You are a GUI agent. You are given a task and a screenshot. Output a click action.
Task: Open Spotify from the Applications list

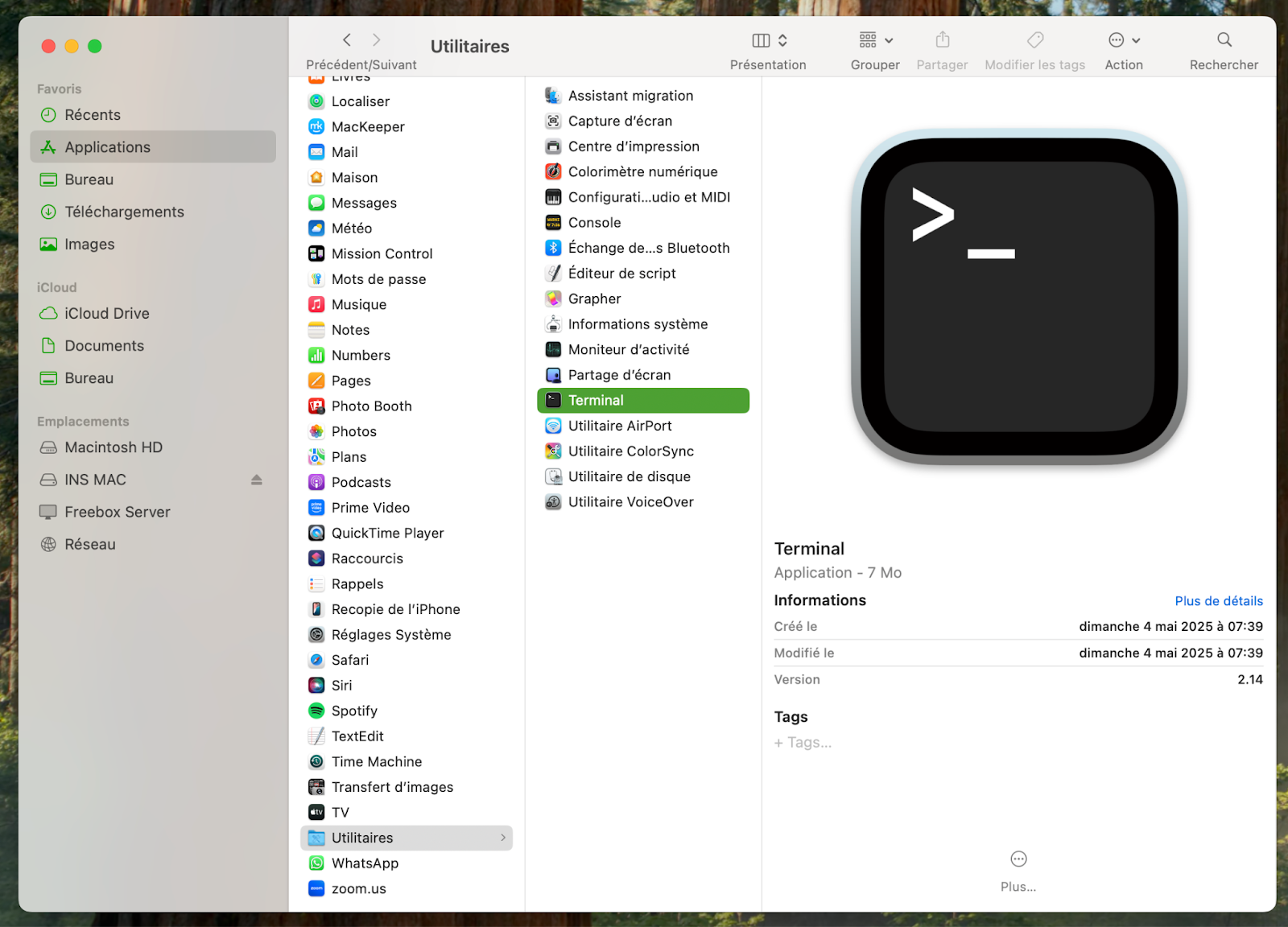[x=354, y=711]
